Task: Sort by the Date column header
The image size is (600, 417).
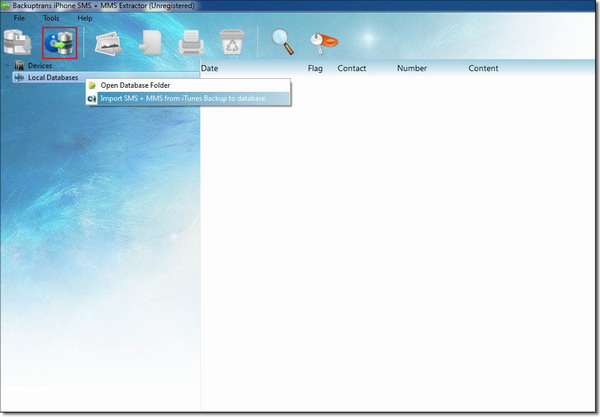Action: pos(209,68)
